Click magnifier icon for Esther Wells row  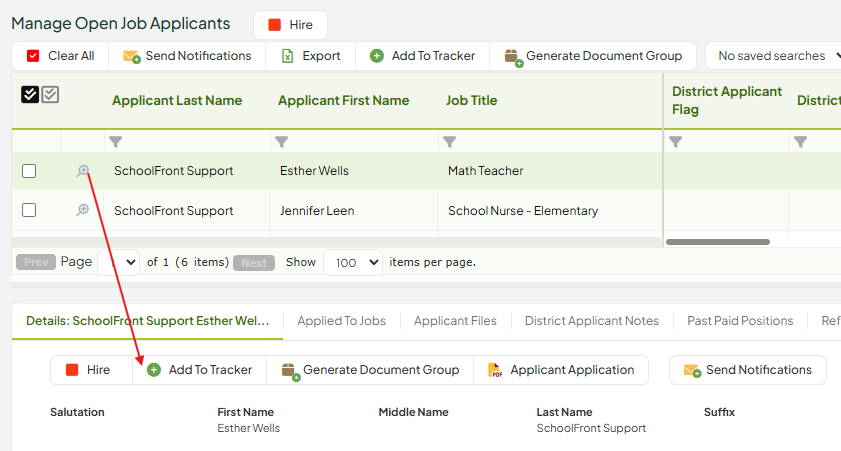click(83, 171)
